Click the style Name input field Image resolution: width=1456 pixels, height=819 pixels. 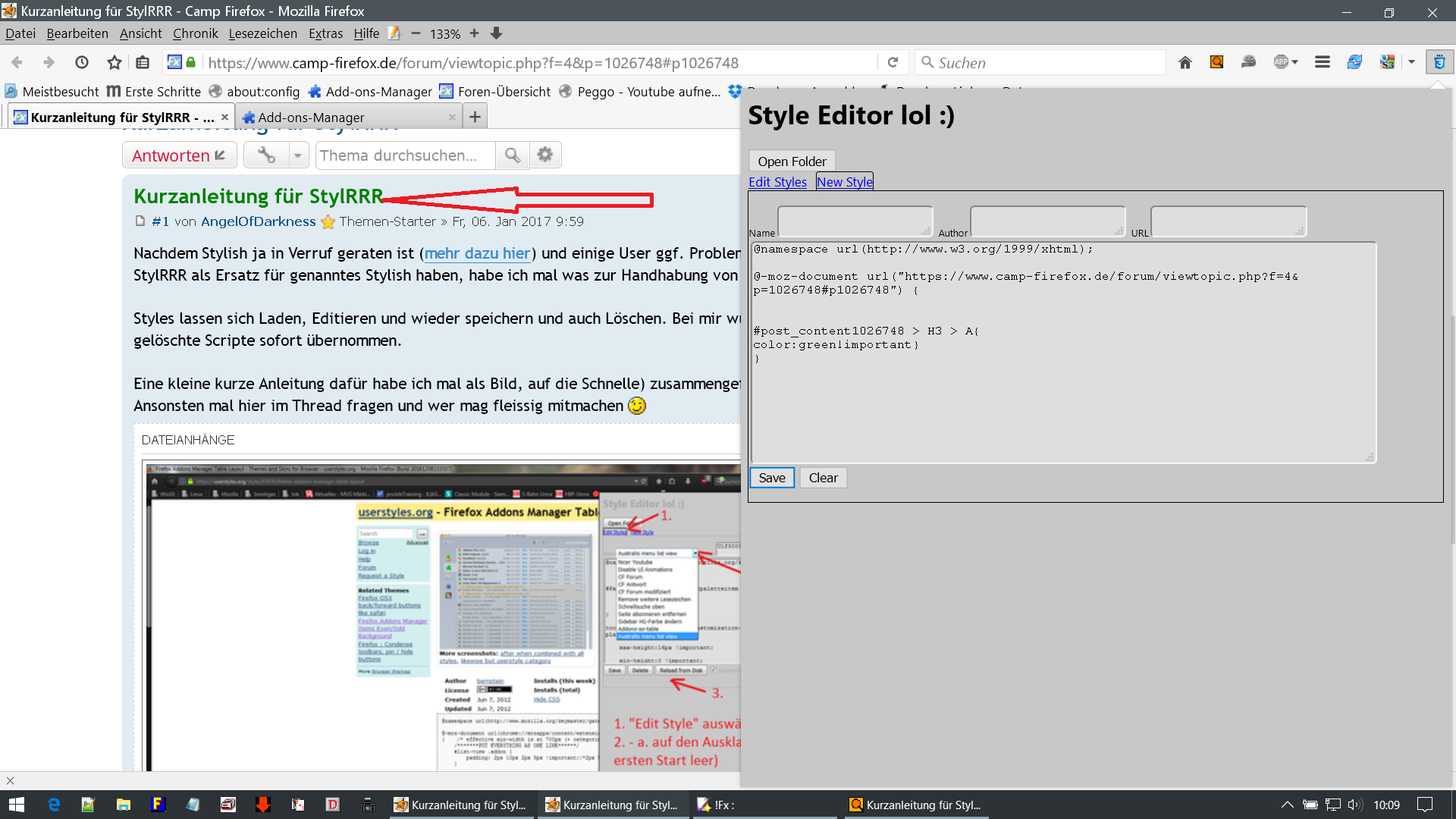[x=855, y=221]
